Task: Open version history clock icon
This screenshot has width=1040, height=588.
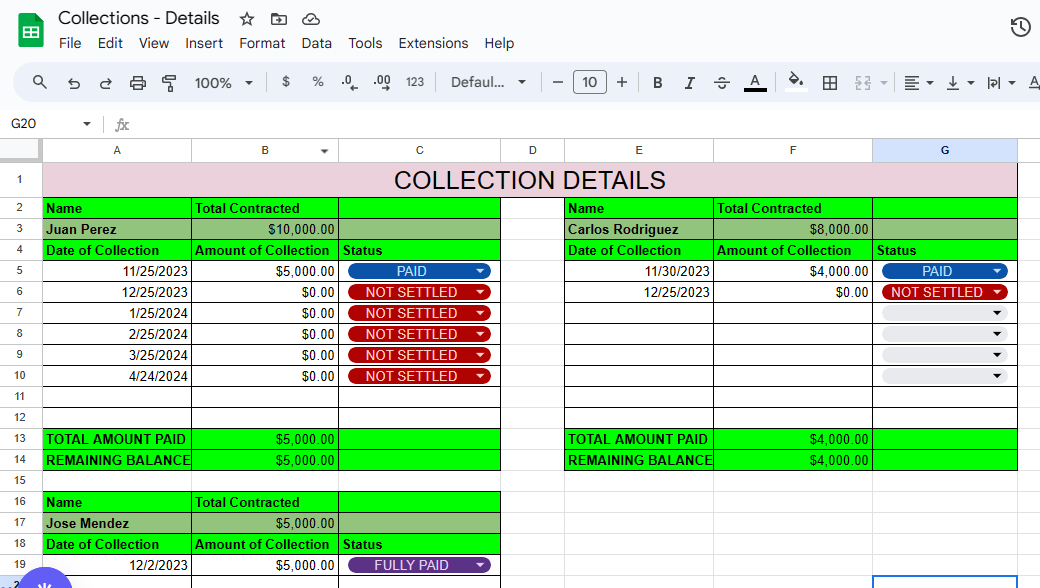Action: 1020,27
